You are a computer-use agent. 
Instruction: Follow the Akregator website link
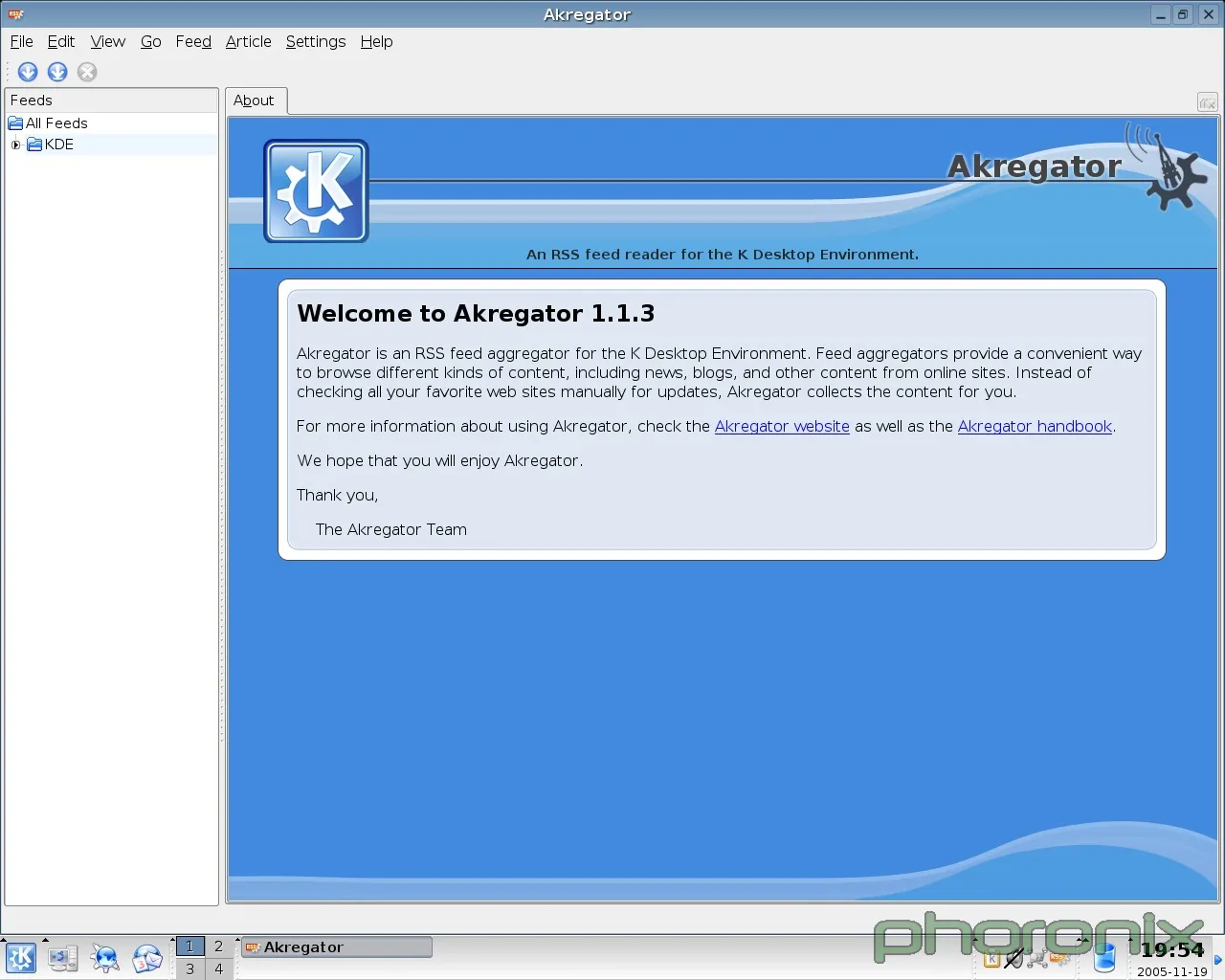(x=781, y=427)
